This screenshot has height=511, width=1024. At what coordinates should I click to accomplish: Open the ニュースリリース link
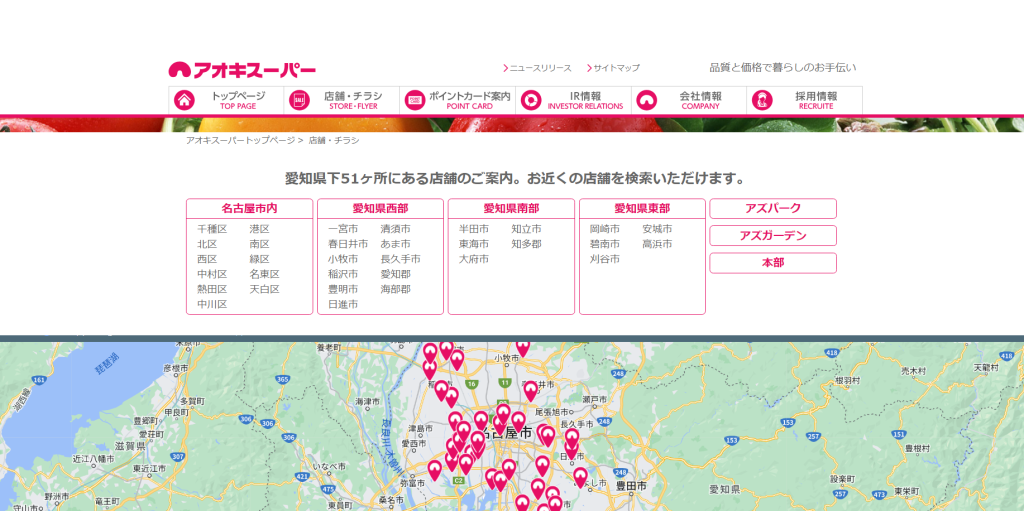[x=540, y=68]
